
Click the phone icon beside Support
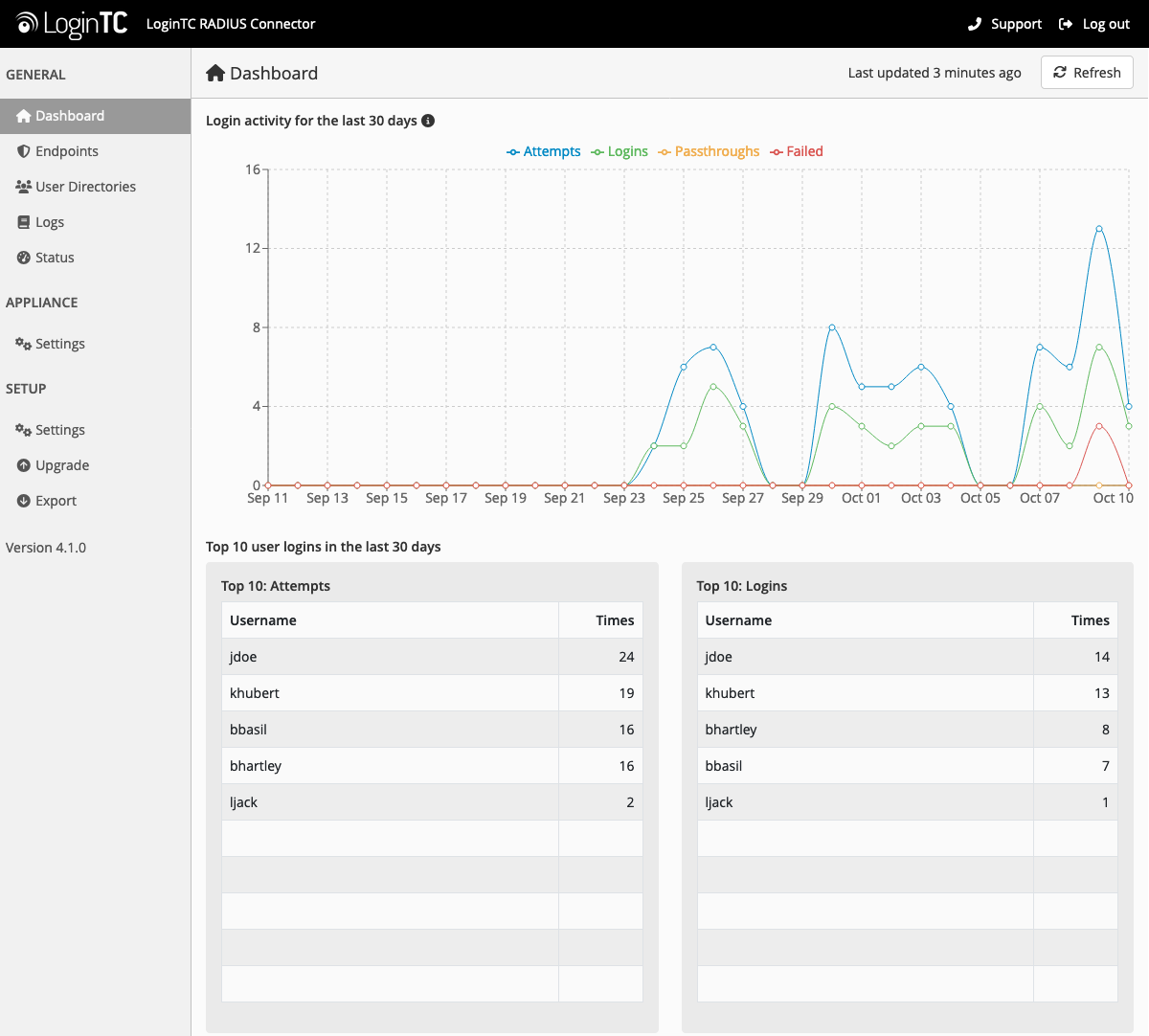point(976,23)
